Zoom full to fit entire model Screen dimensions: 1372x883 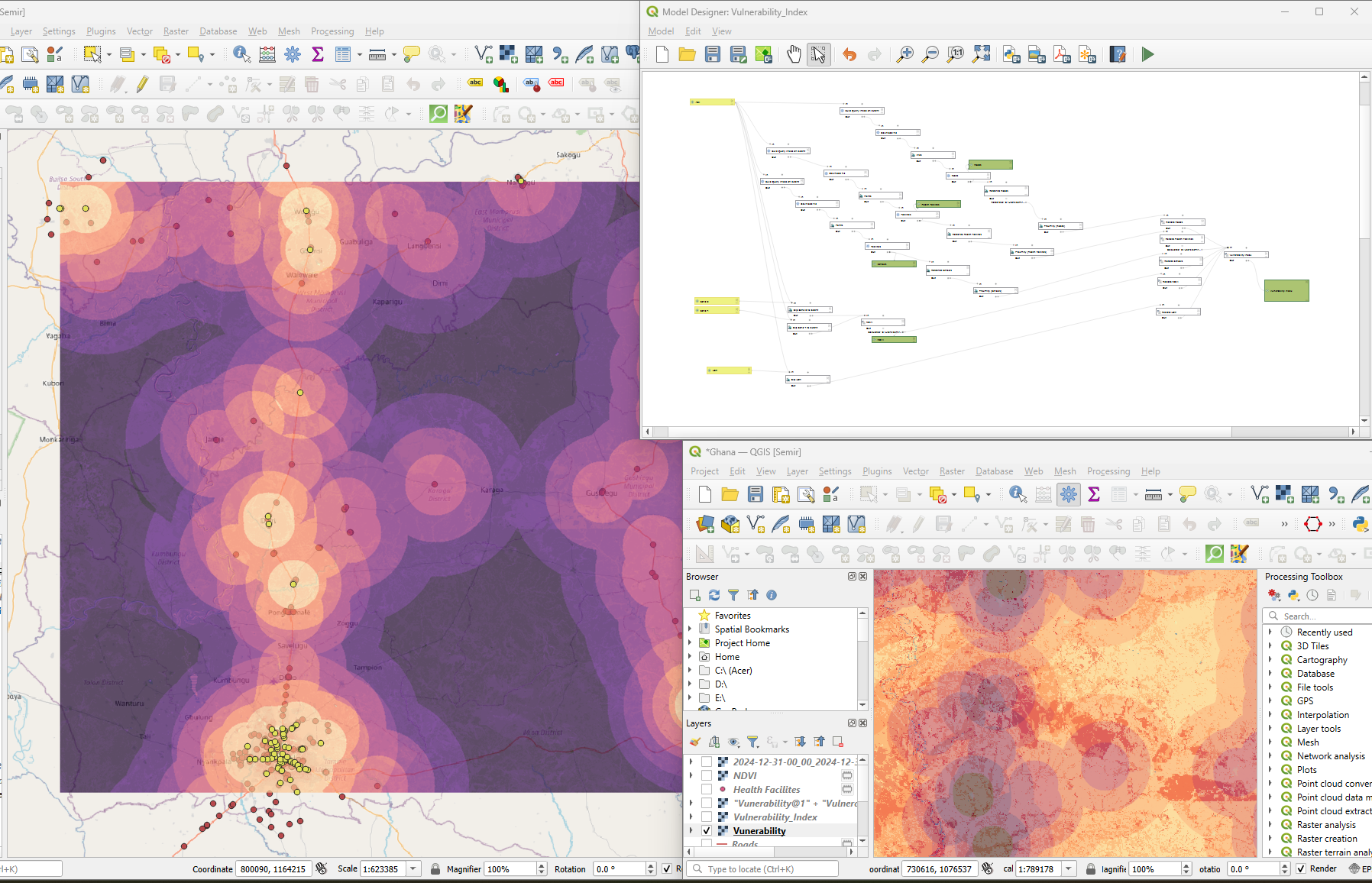point(981,54)
